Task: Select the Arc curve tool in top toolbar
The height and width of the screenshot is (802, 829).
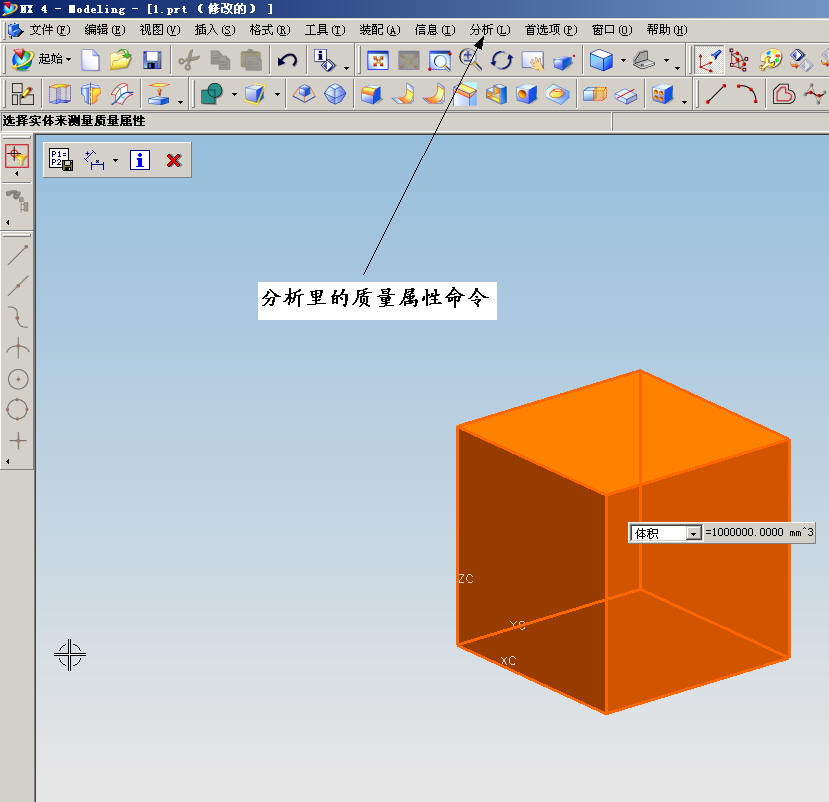Action: coord(747,94)
